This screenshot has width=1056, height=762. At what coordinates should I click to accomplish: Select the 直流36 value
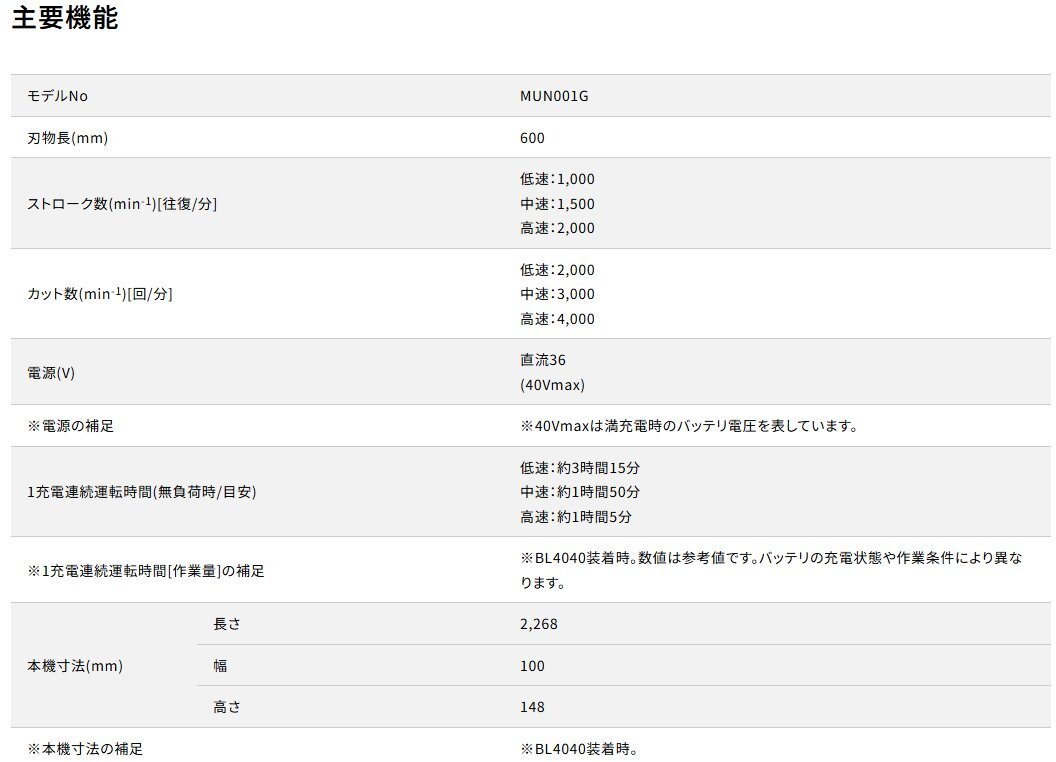coord(543,360)
